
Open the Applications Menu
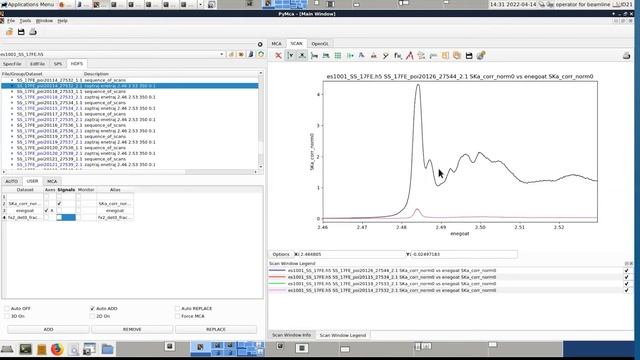(27, 4)
